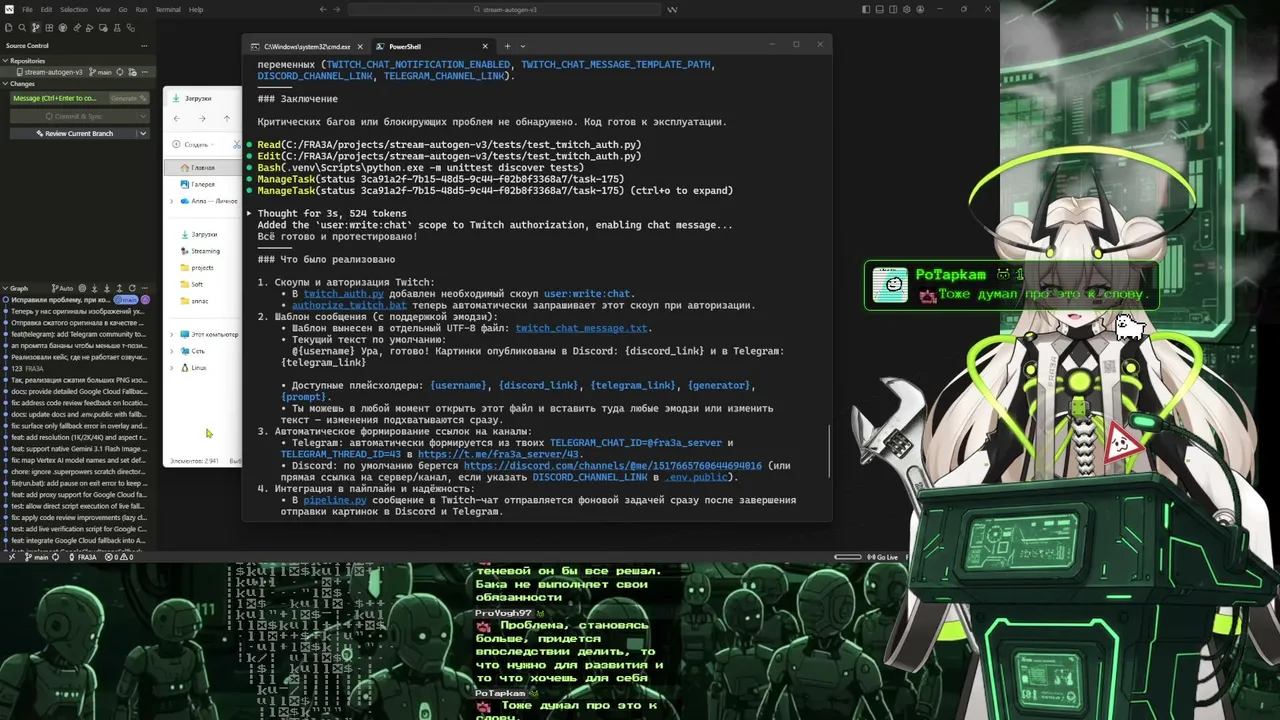
Task: Go back with the editor navigation arrow
Action: click(x=323, y=9)
